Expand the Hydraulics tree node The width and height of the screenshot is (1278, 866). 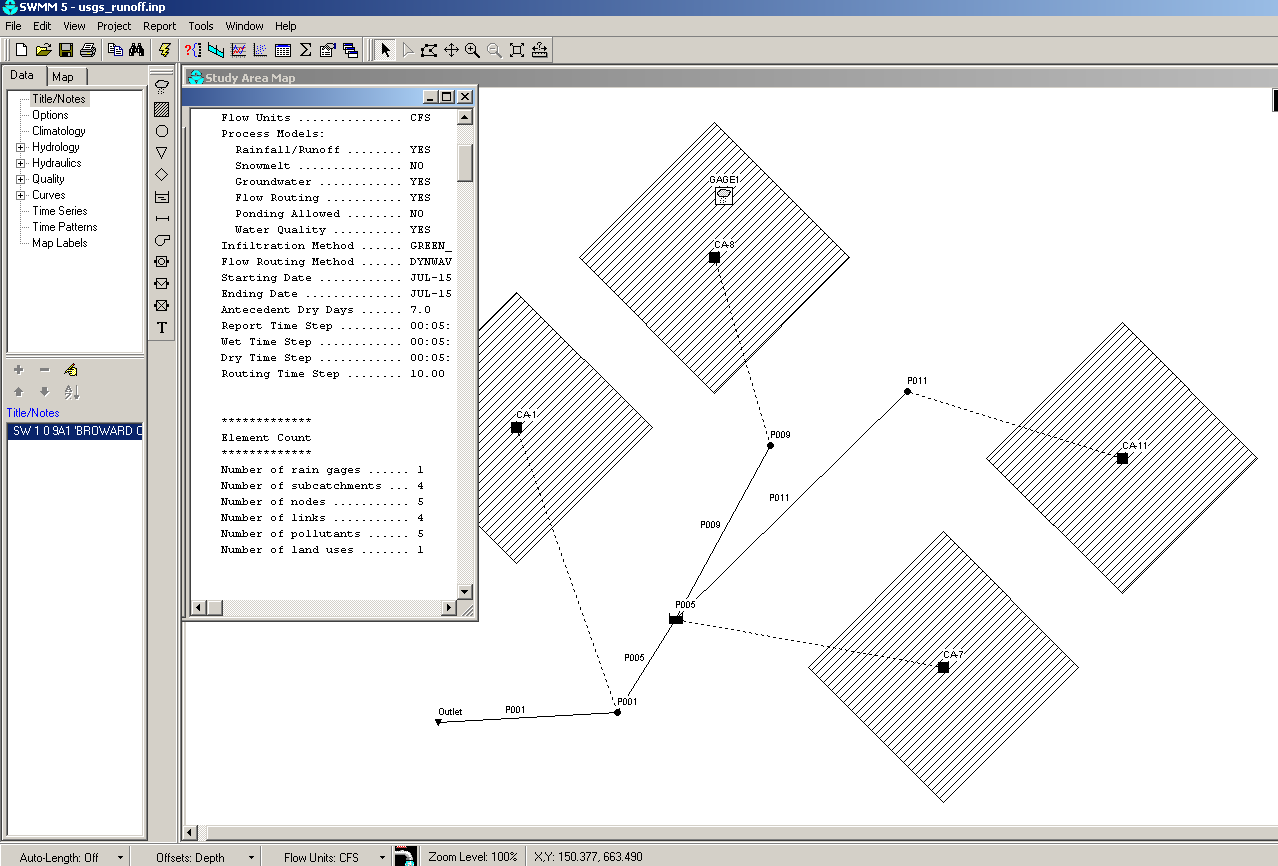click(20, 163)
